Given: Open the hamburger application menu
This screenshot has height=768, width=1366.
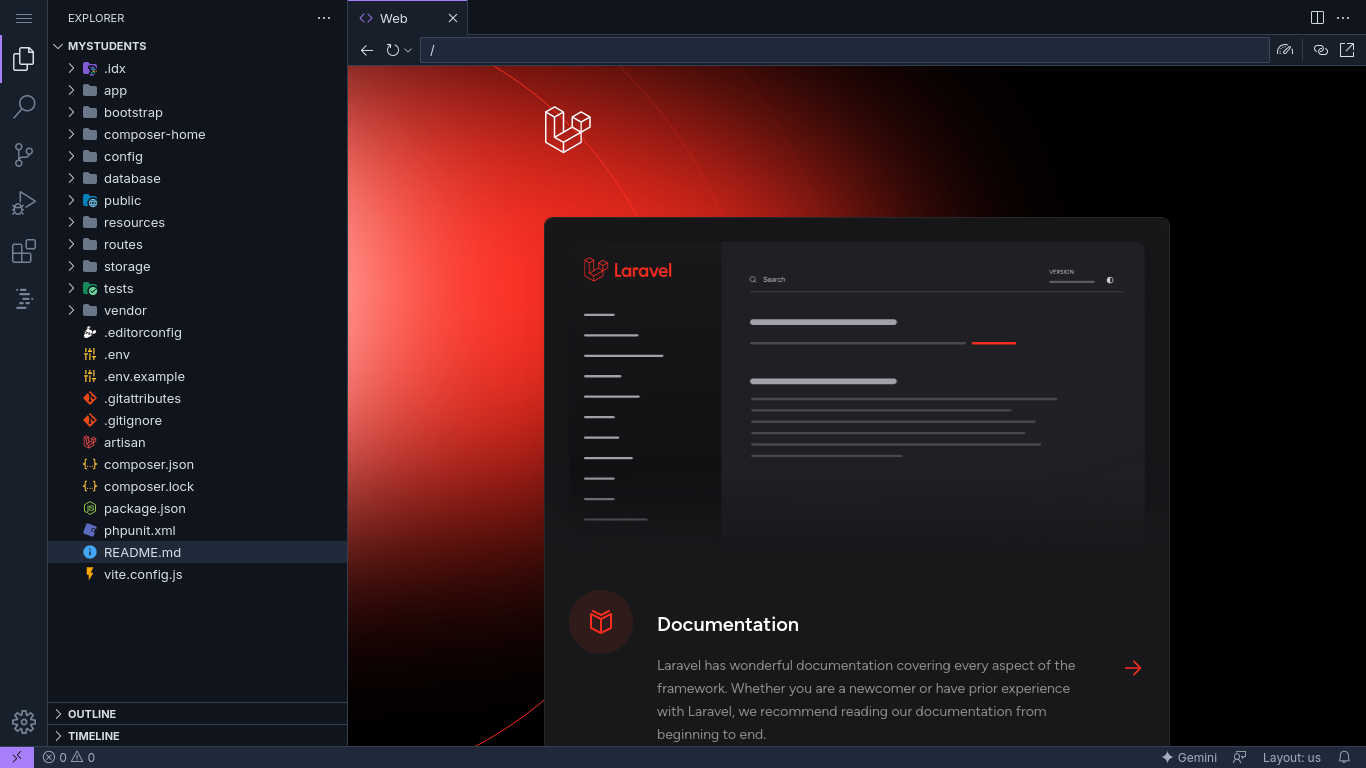Looking at the screenshot, I should click(24, 18).
